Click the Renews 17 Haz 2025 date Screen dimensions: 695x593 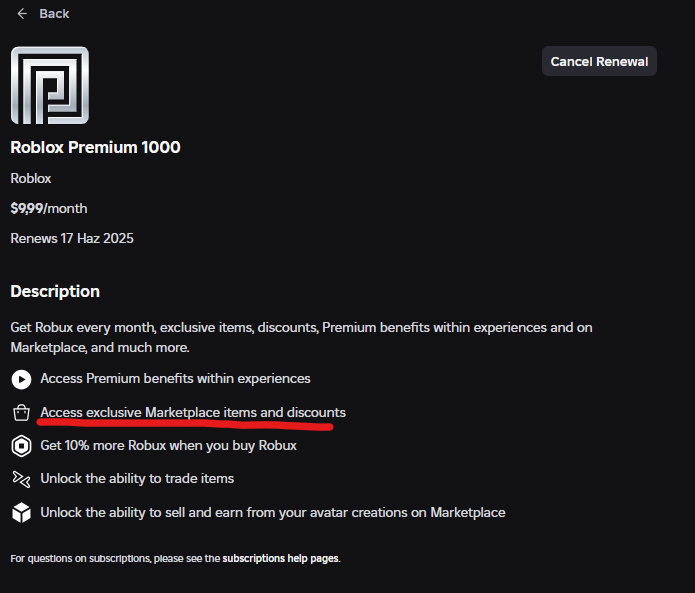coord(72,239)
